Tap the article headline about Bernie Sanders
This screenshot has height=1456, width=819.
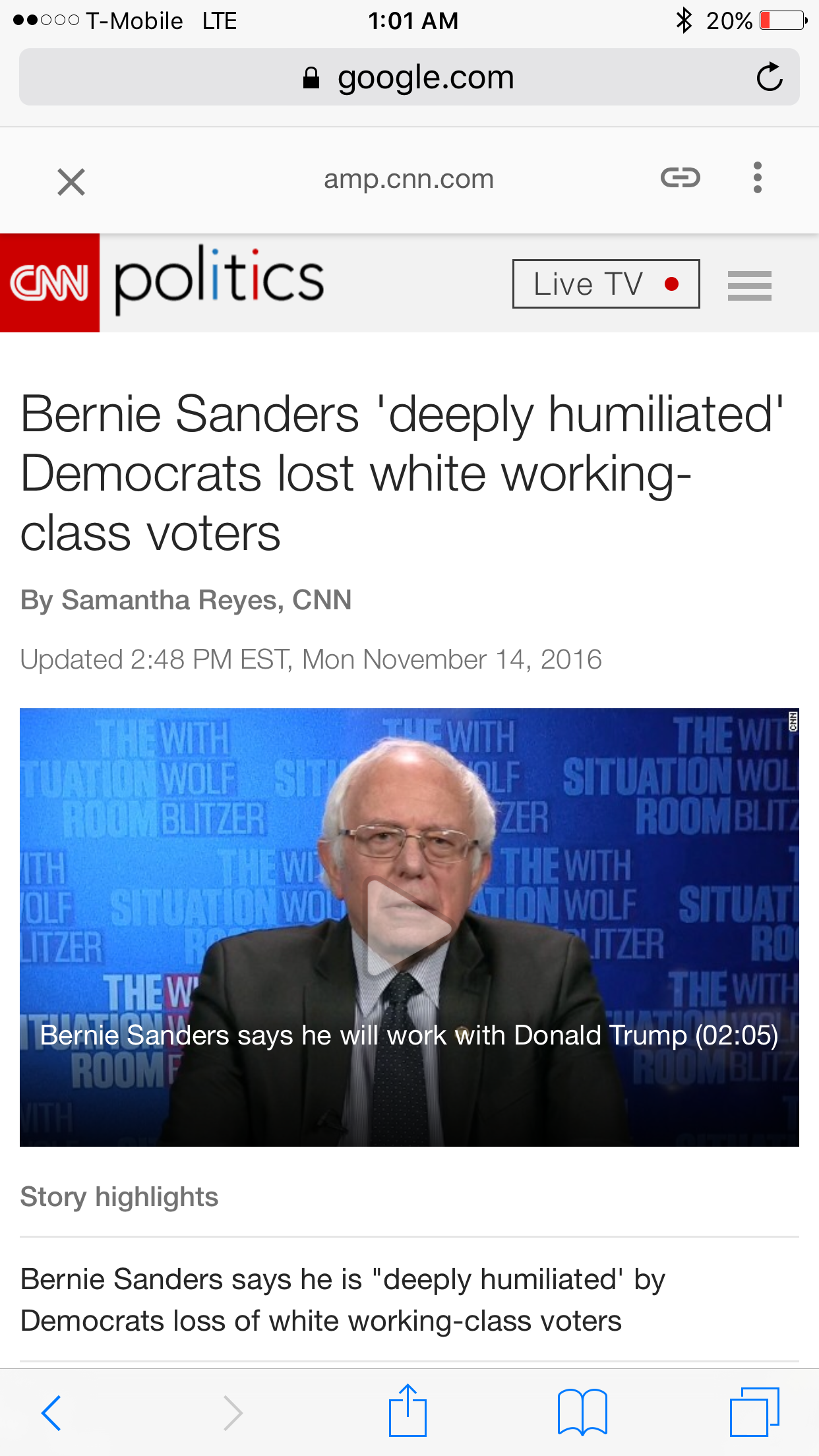(402, 473)
